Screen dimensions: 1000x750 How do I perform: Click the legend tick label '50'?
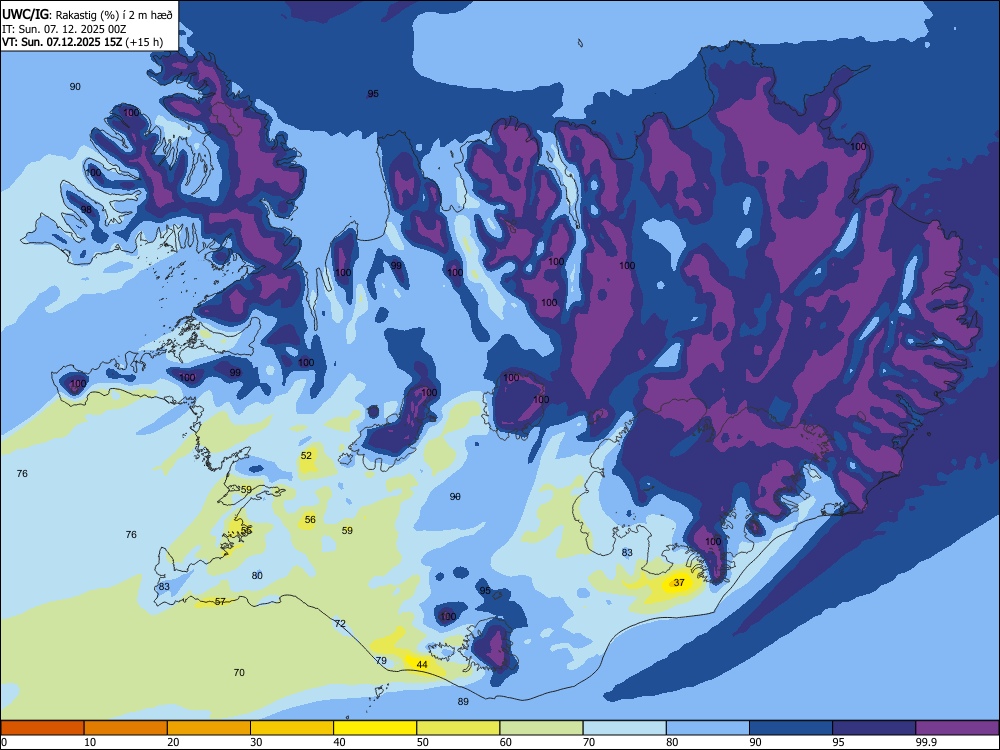(x=422, y=742)
